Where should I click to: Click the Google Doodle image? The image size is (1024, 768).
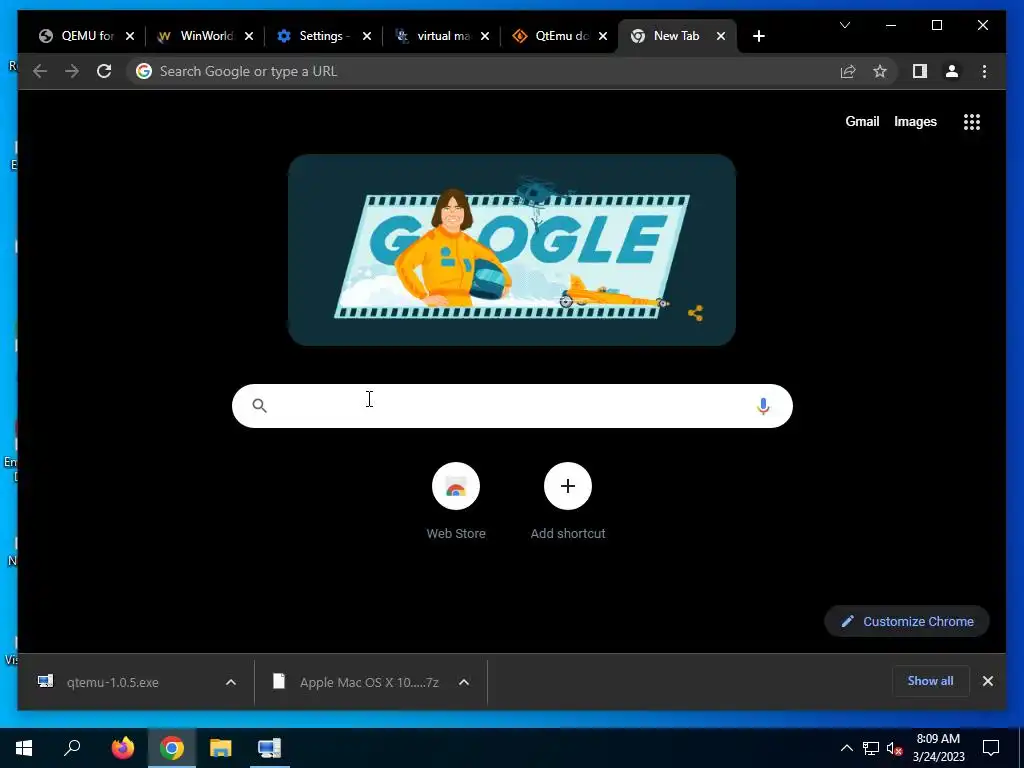tap(511, 249)
